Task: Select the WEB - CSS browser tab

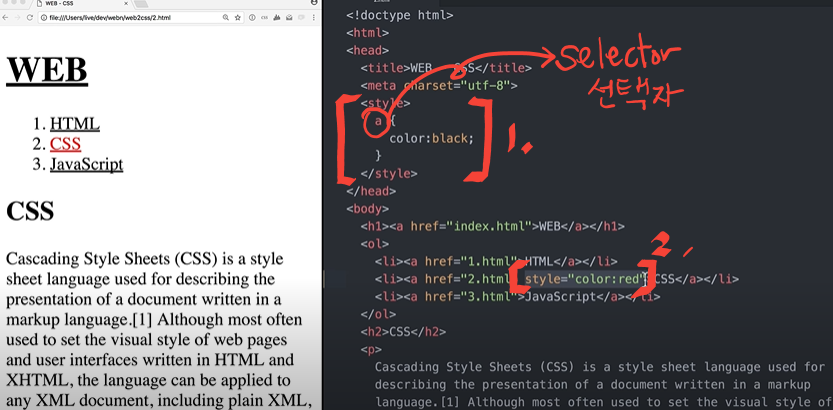Action: (x=80, y=4)
